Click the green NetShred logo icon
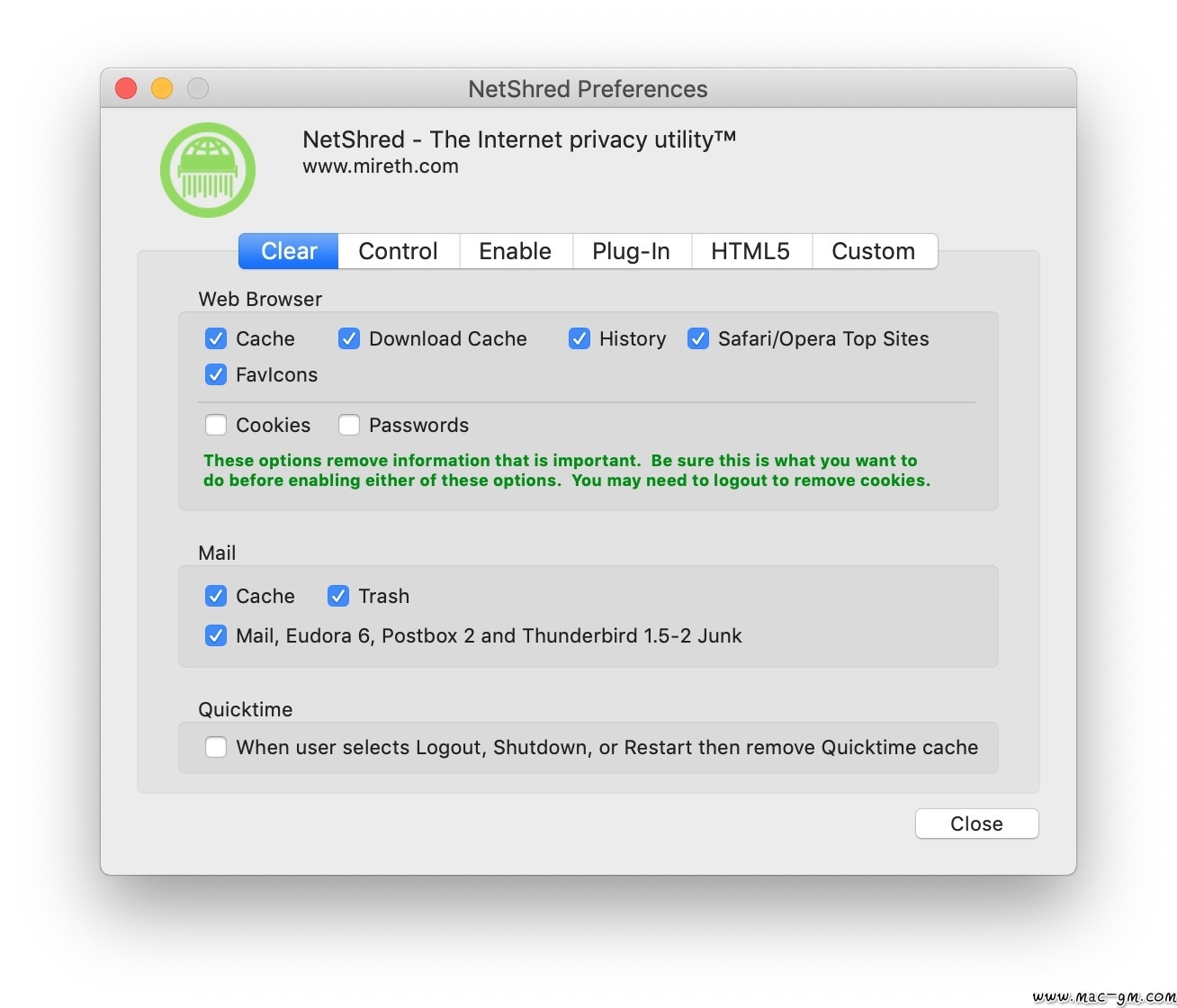1177x1008 pixels. (208, 170)
